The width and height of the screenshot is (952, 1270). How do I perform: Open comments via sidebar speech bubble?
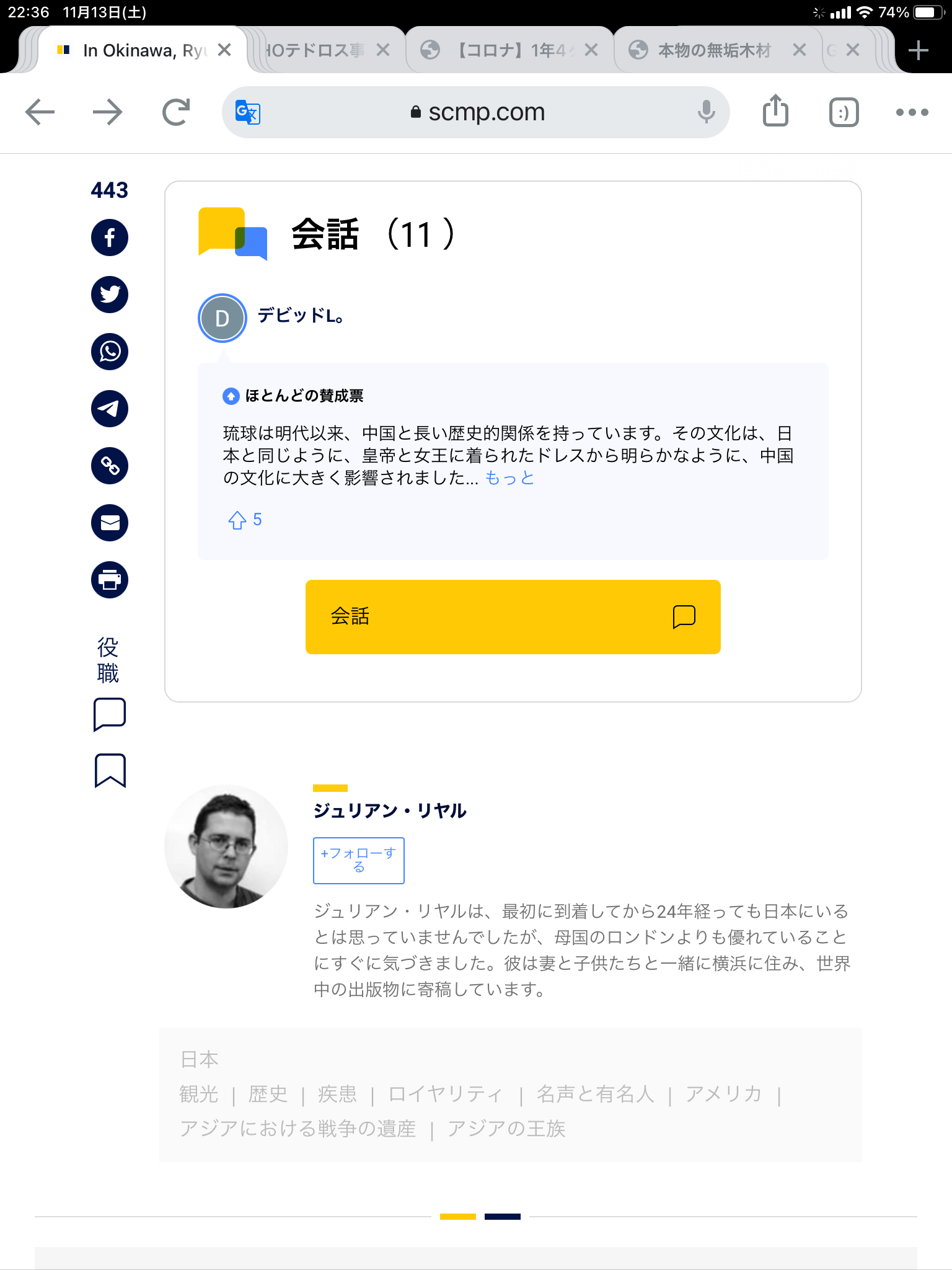(110, 714)
